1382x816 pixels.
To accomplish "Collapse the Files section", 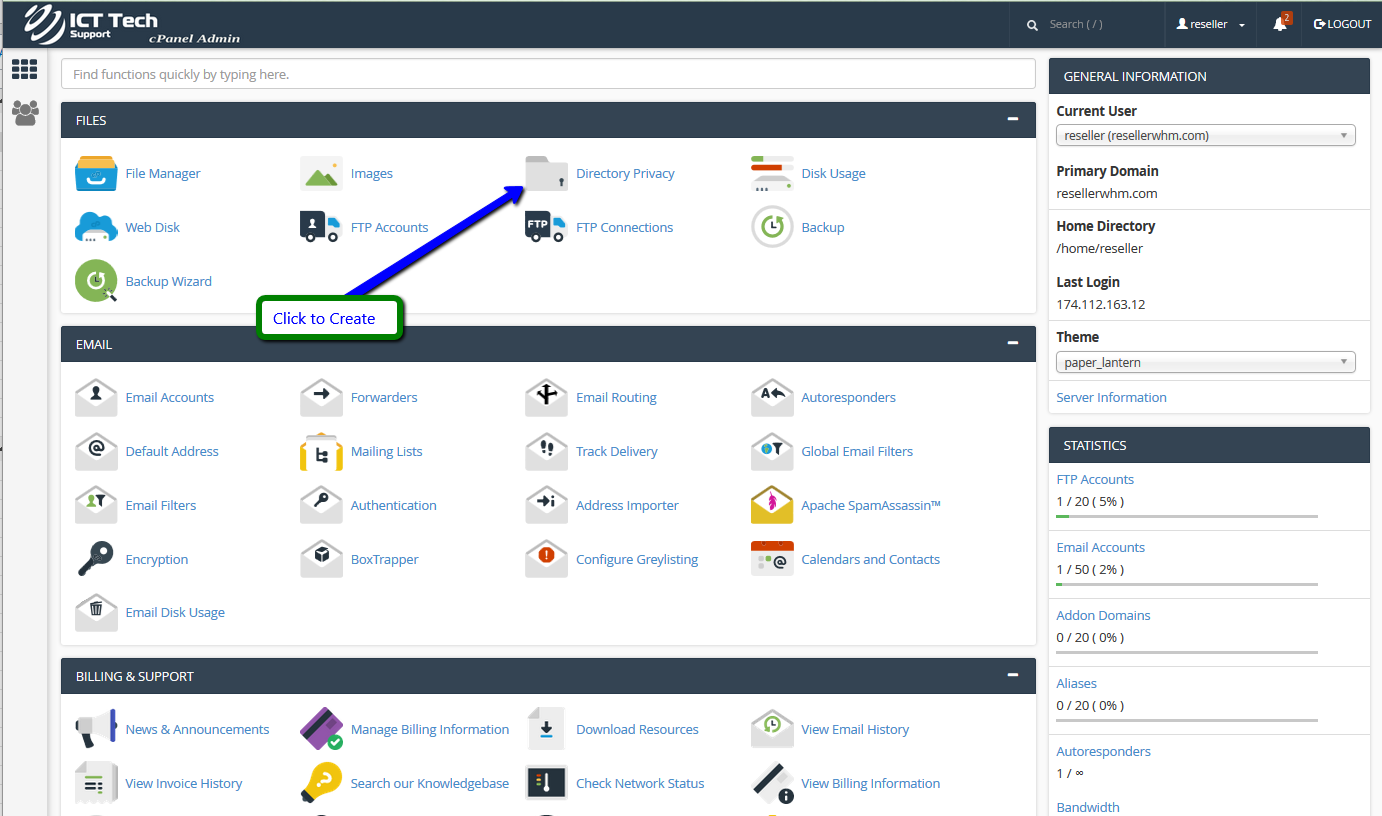I will tap(1013, 119).
